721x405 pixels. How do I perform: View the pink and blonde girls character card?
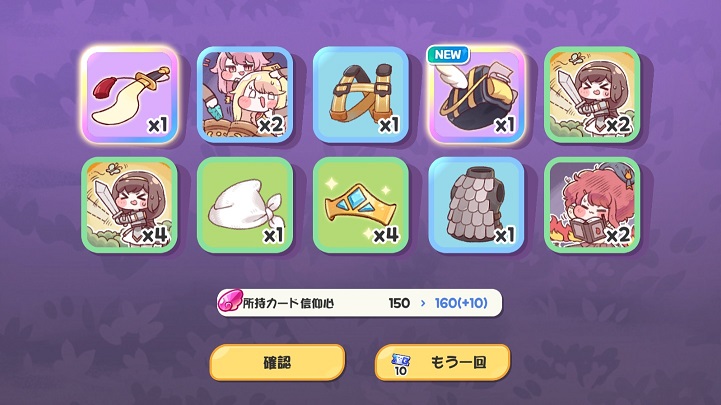(x=245, y=95)
